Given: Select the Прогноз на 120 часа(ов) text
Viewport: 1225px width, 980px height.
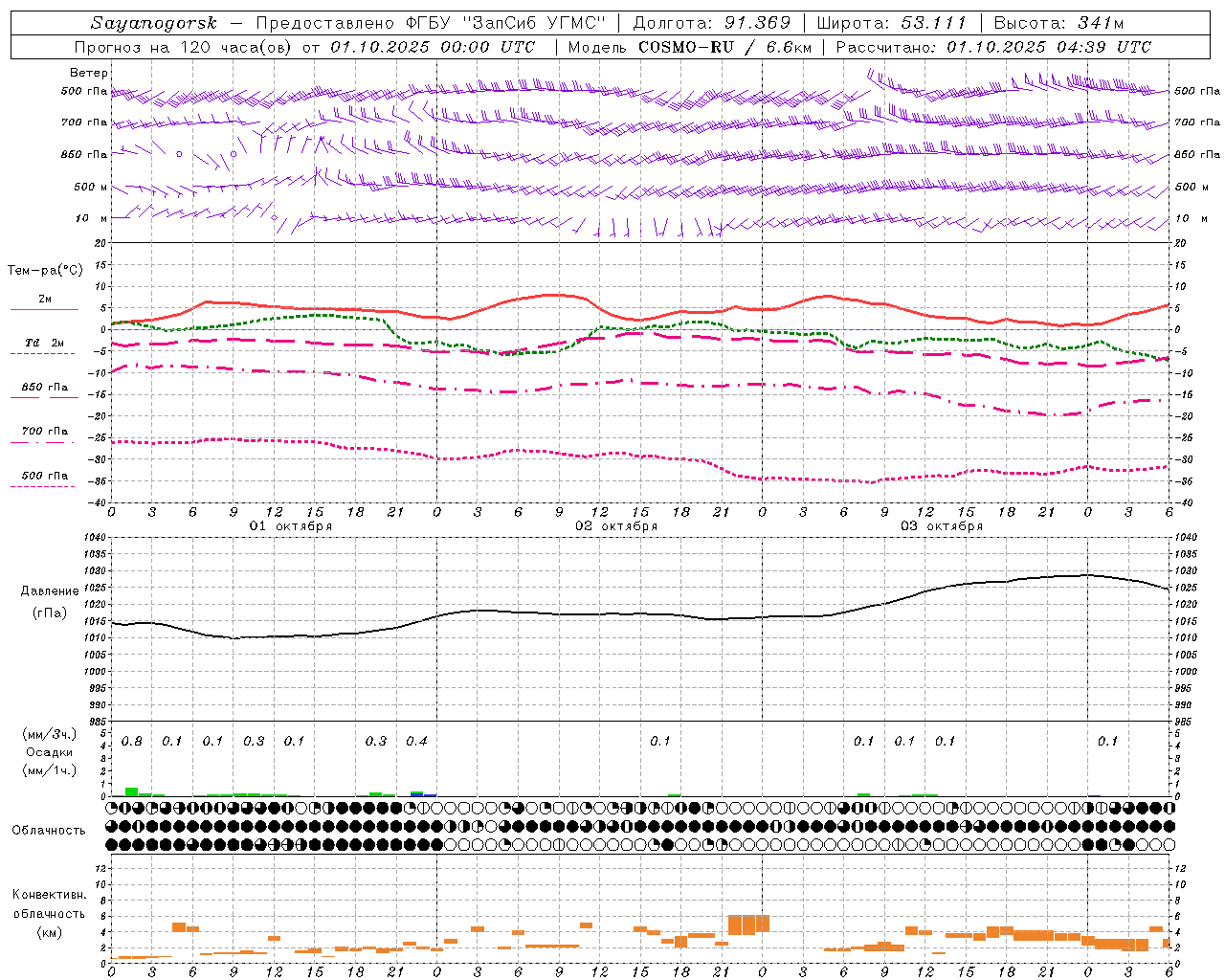Looking at the screenshot, I should (x=185, y=47).
